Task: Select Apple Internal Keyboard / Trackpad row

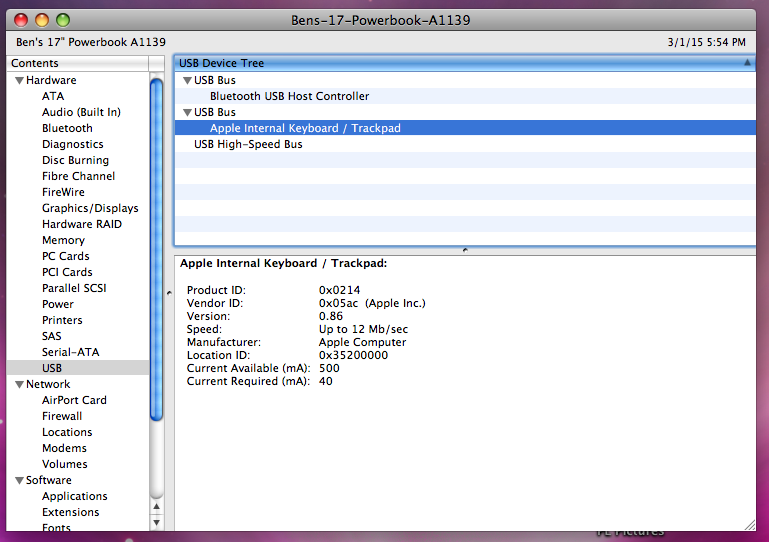Action: click(x=465, y=128)
